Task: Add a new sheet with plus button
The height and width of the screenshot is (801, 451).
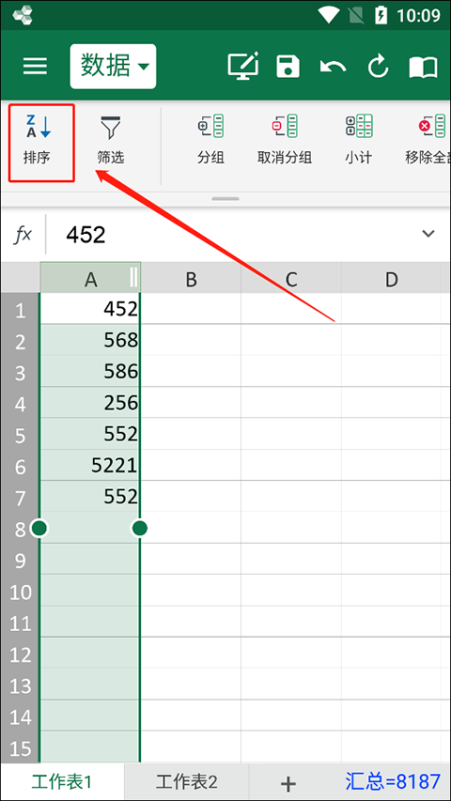Action: (x=289, y=783)
